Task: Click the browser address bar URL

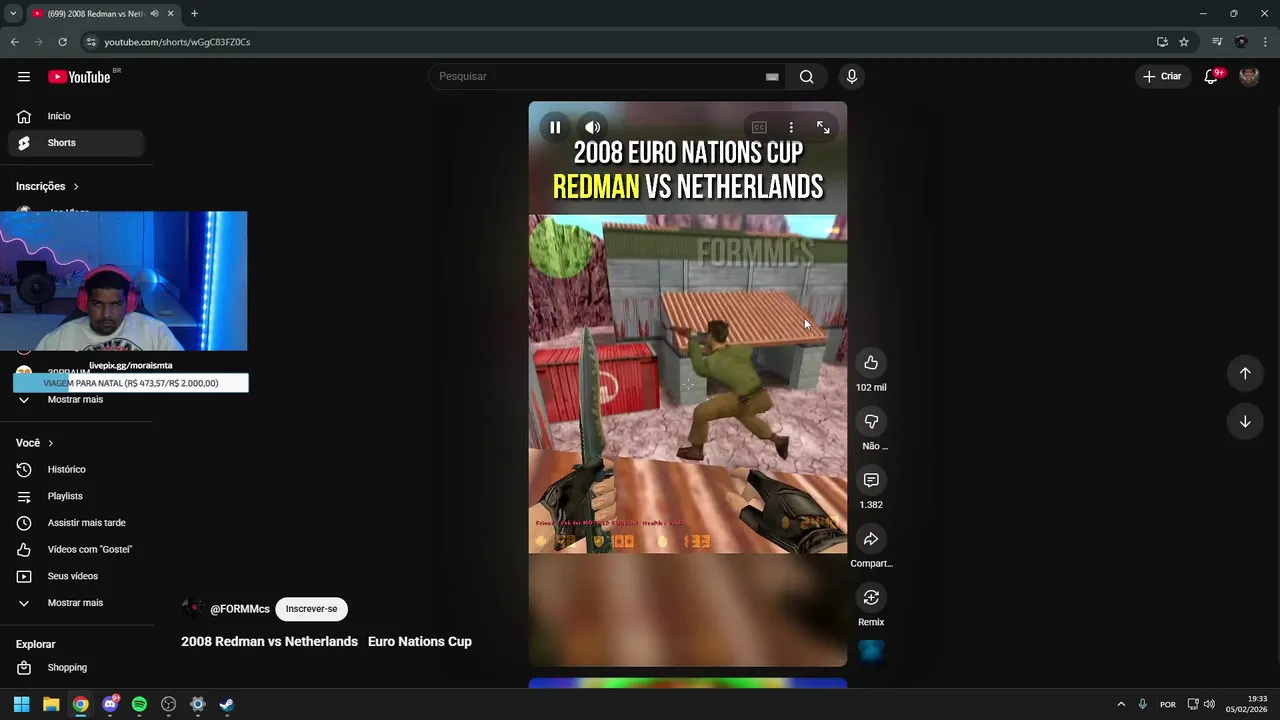Action: click(x=177, y=42)
